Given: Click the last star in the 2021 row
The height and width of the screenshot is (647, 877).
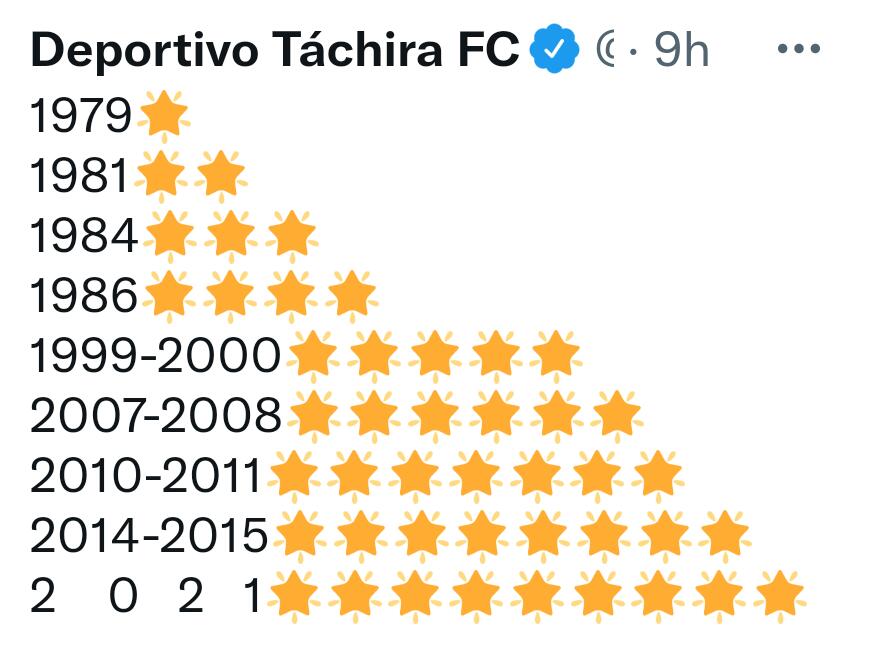Looking at the screenshot, I should click(780, 596).
